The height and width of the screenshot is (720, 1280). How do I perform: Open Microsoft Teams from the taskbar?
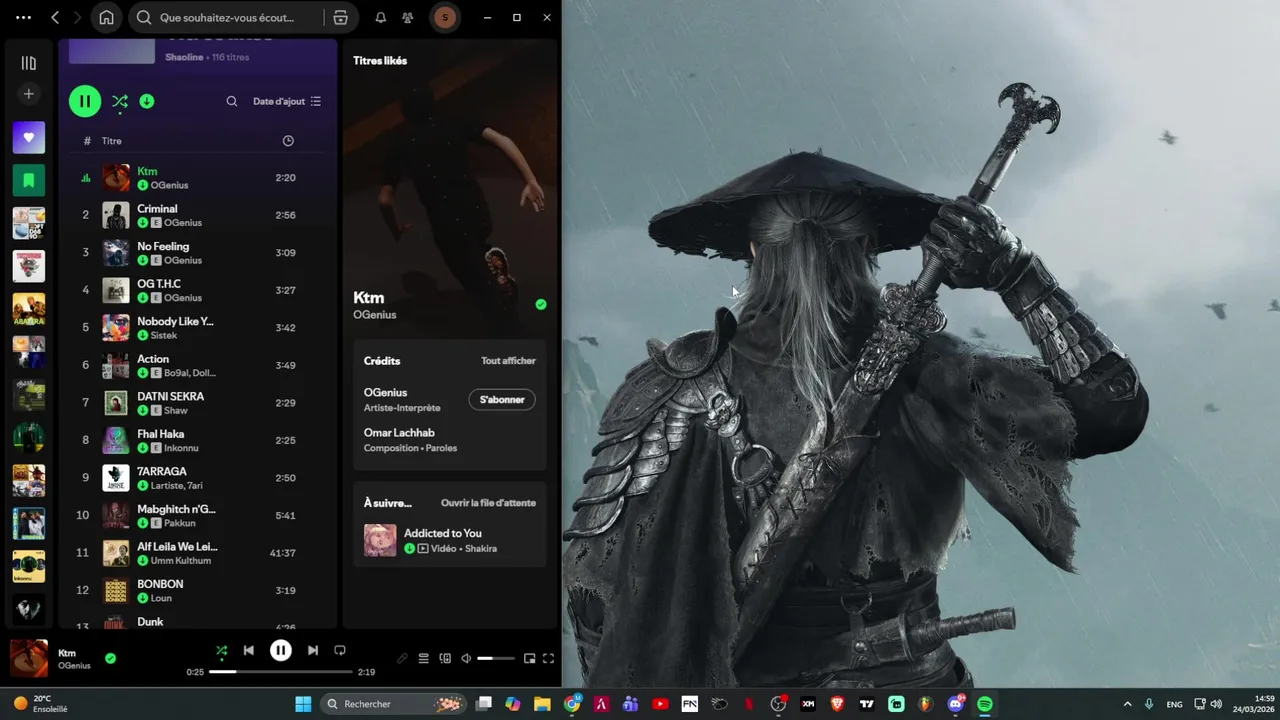[630, 704]
